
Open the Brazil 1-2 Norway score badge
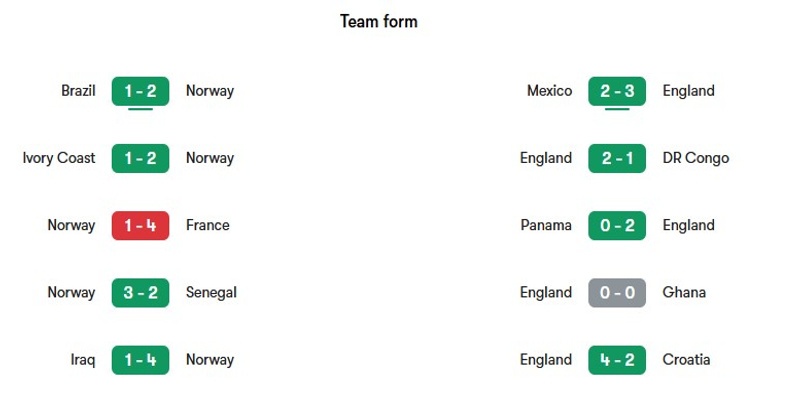tap(140, 91)
